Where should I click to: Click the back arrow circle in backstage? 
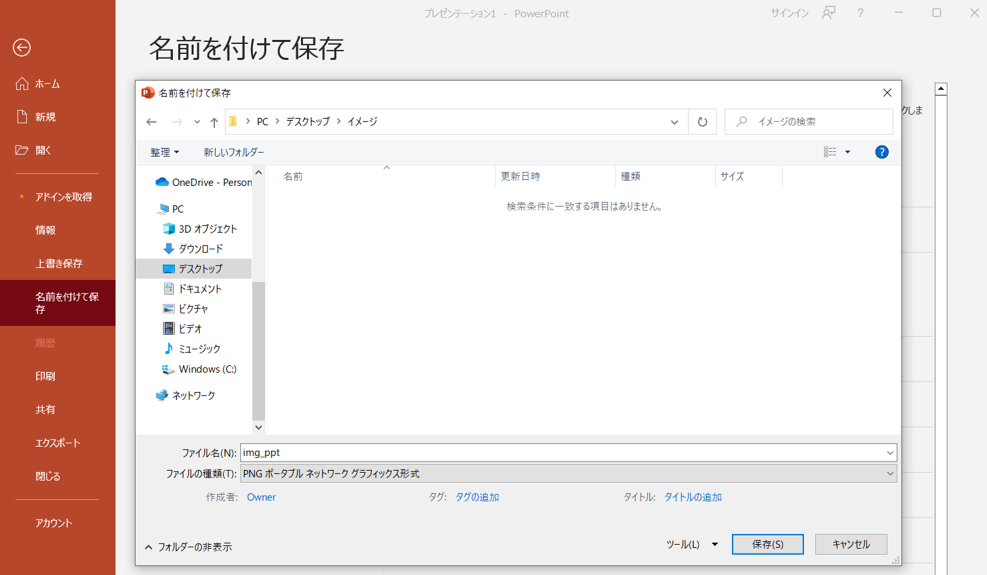21,48
